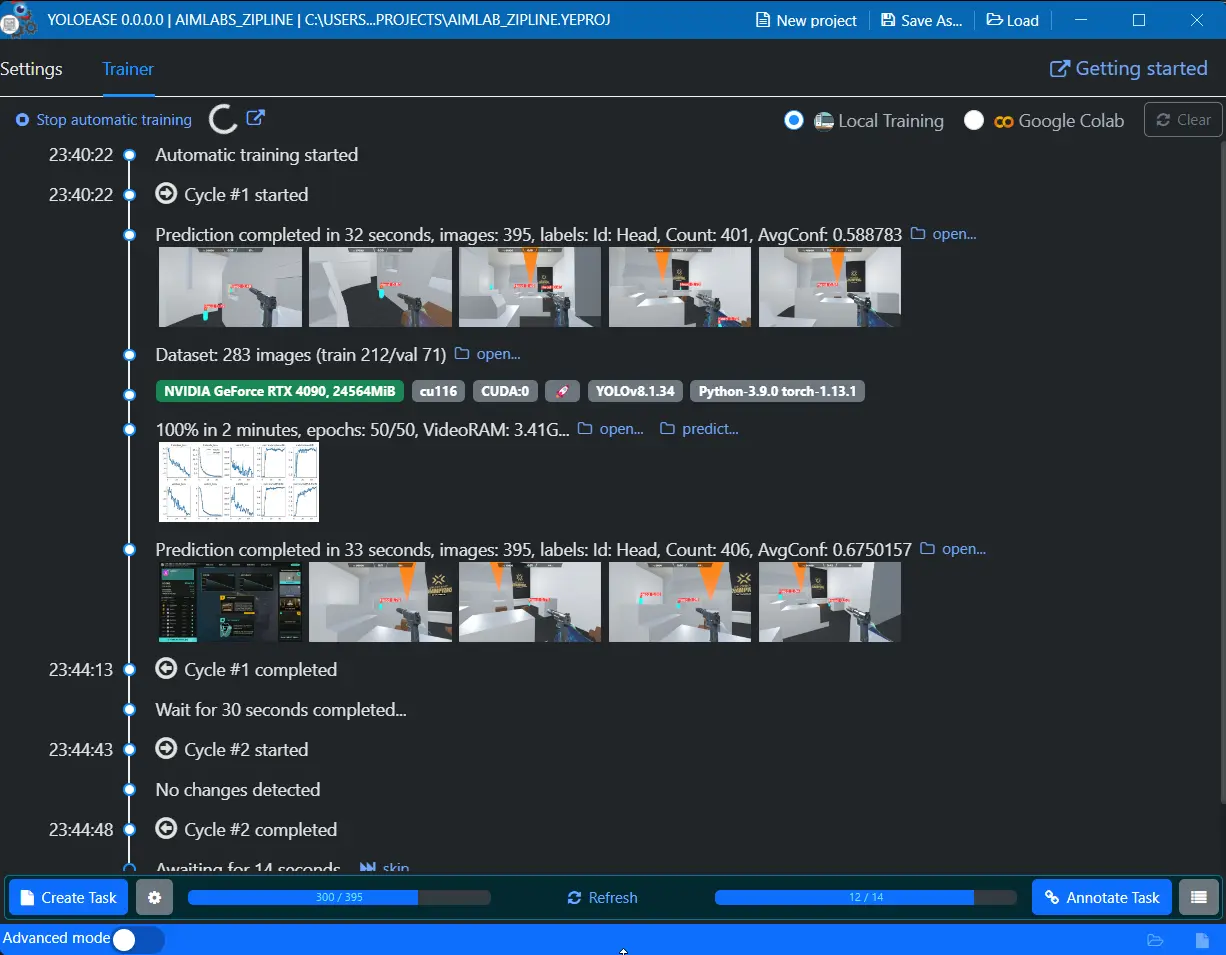1226x955 pixels.
Task: Switch to the Settings tab
Action: 32,69
